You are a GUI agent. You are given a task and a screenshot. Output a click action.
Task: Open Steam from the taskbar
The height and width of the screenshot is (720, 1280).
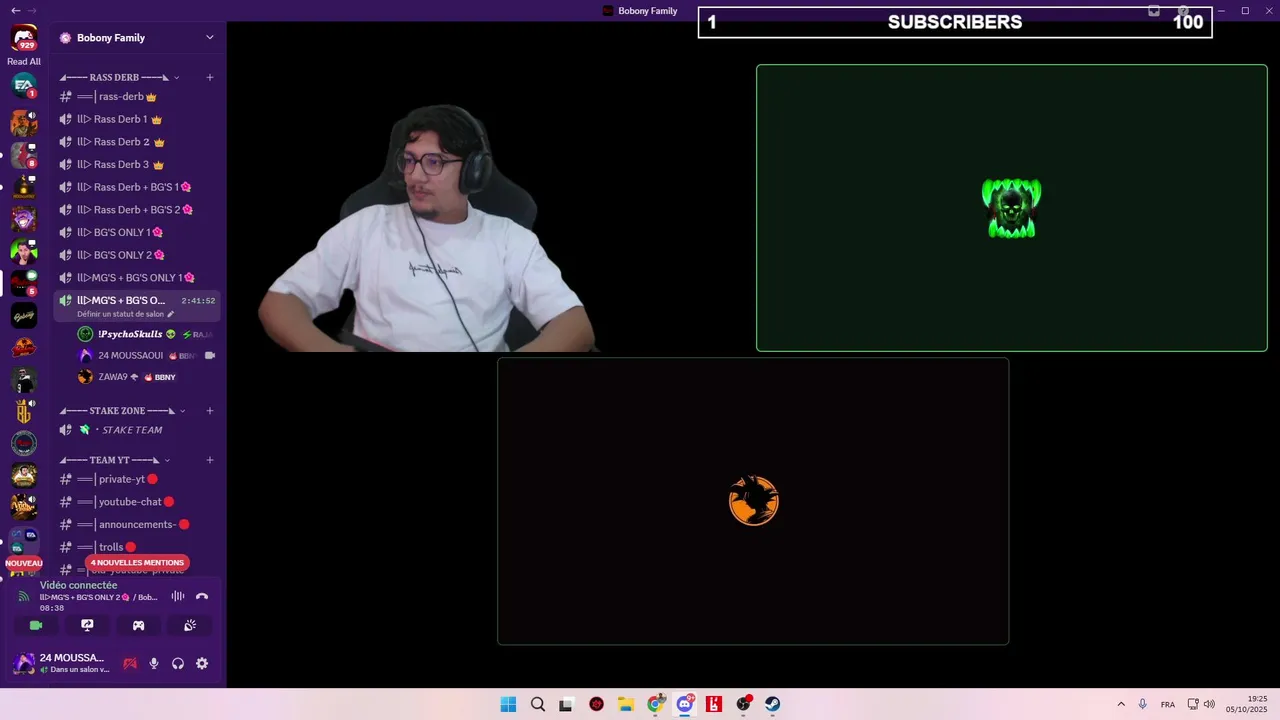(773, 704)
